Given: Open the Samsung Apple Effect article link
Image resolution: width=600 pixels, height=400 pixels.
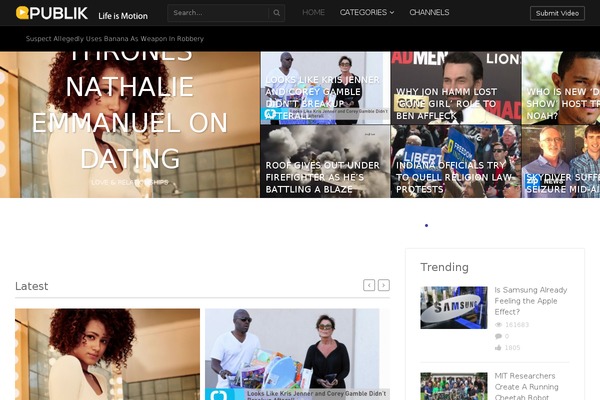Looking at the screenshot, I should tap(531, 301).
